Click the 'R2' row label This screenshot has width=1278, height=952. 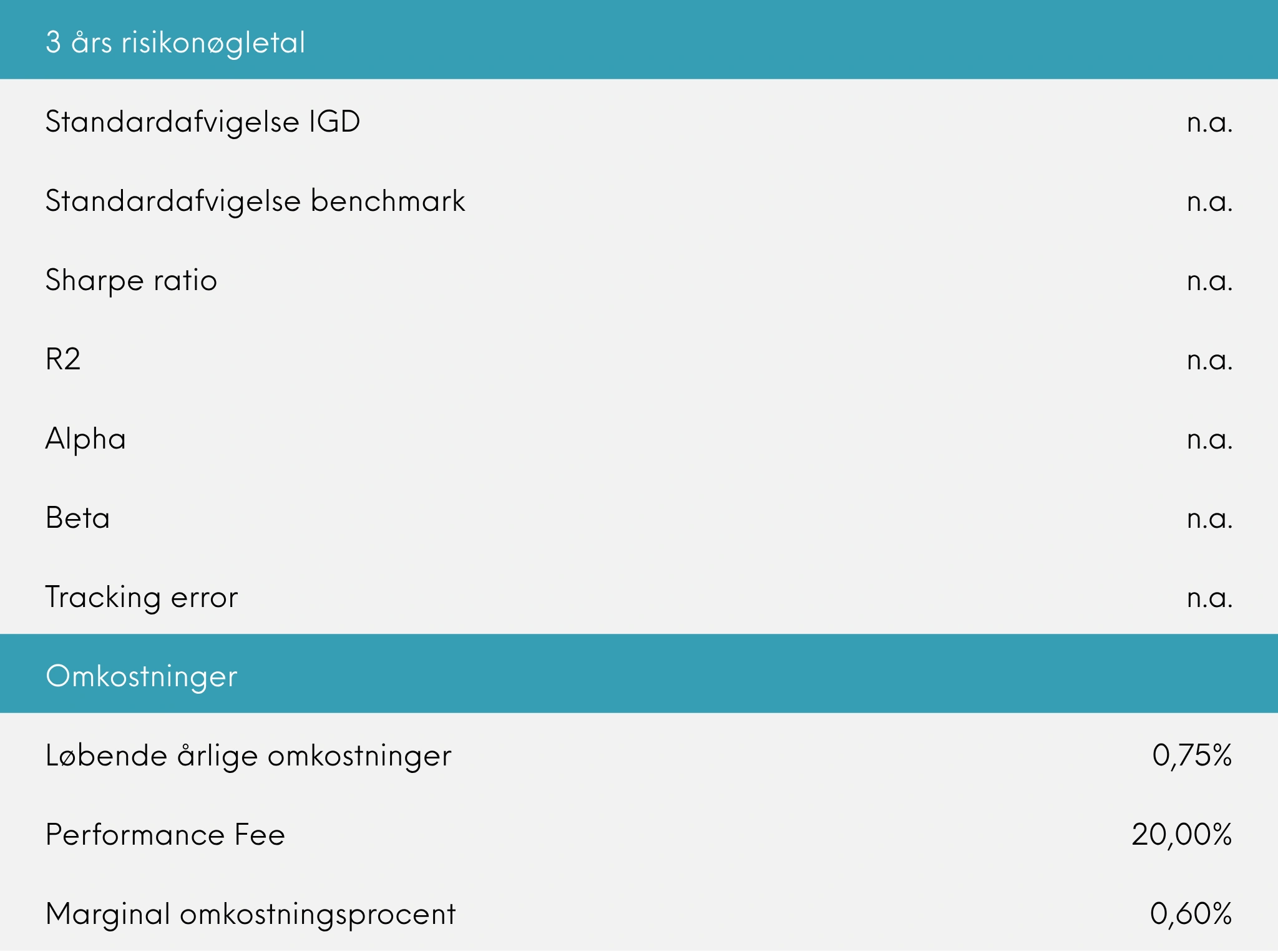click(x=63, y=359)
